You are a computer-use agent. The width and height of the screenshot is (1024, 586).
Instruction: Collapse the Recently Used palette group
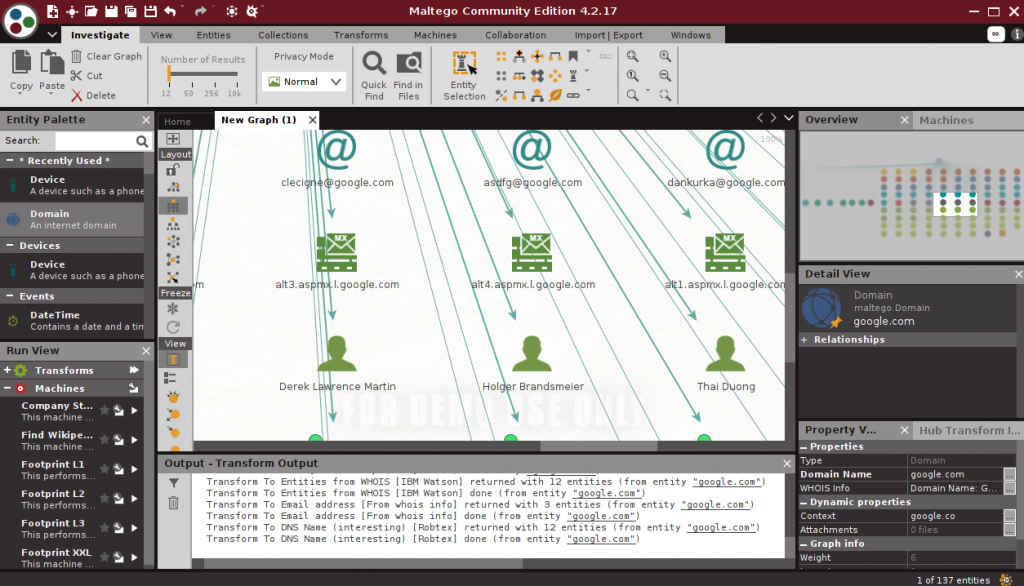pos(10,161)
